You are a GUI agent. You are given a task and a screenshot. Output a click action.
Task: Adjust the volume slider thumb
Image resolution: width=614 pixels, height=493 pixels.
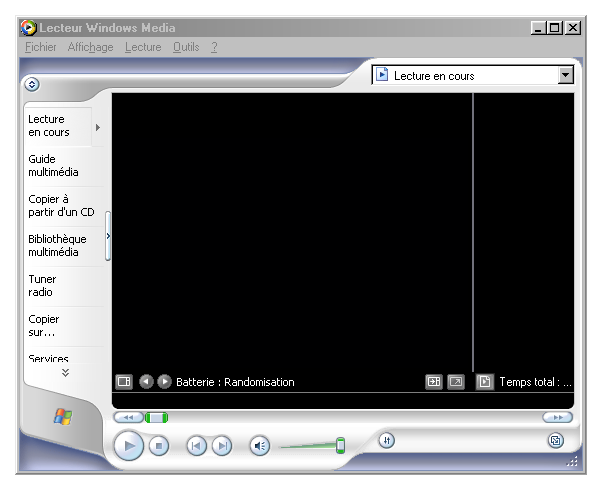click(341, 446)
